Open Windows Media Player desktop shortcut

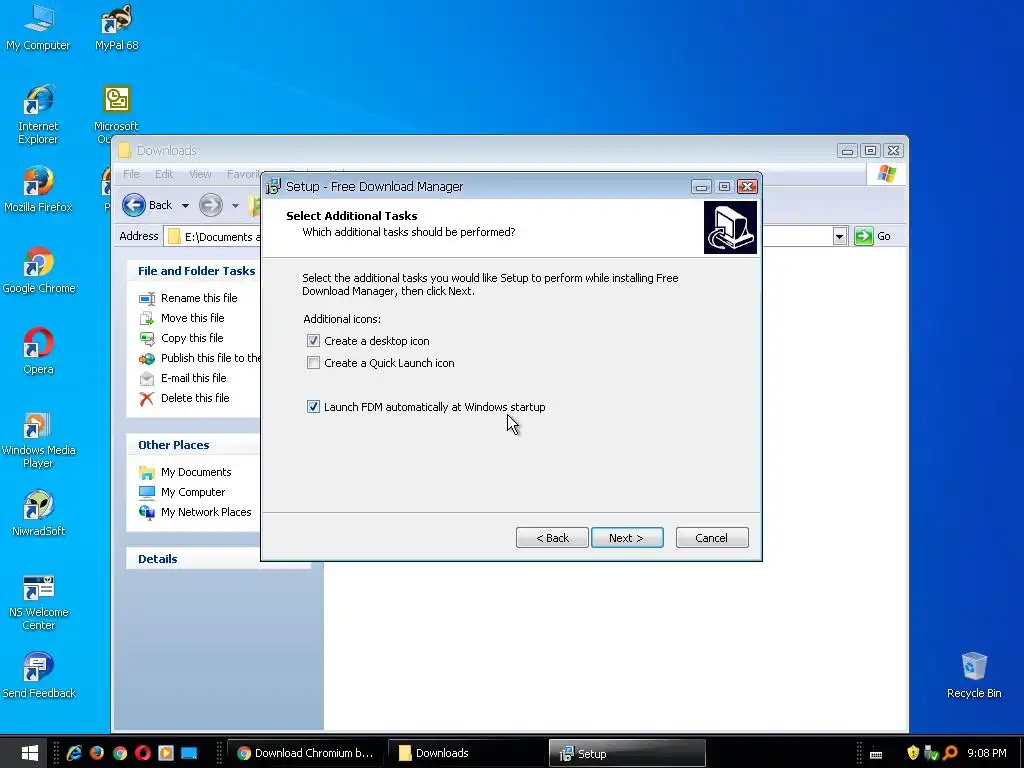38,439
